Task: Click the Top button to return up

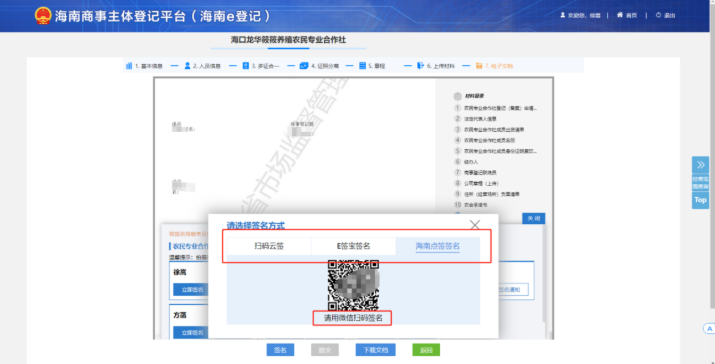Action: (x=700, y=200)
